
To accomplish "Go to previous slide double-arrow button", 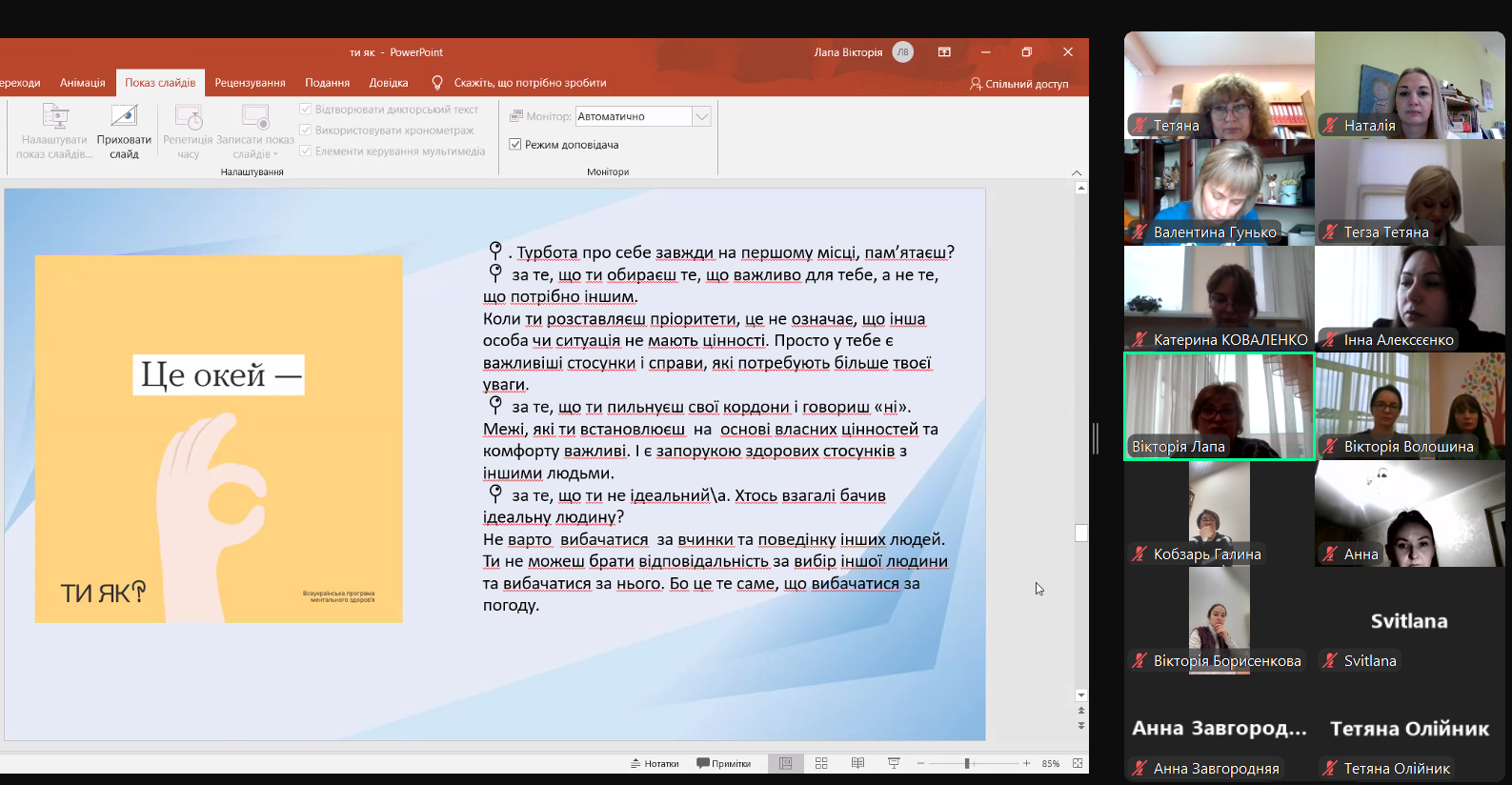I will pos(1080,711).
